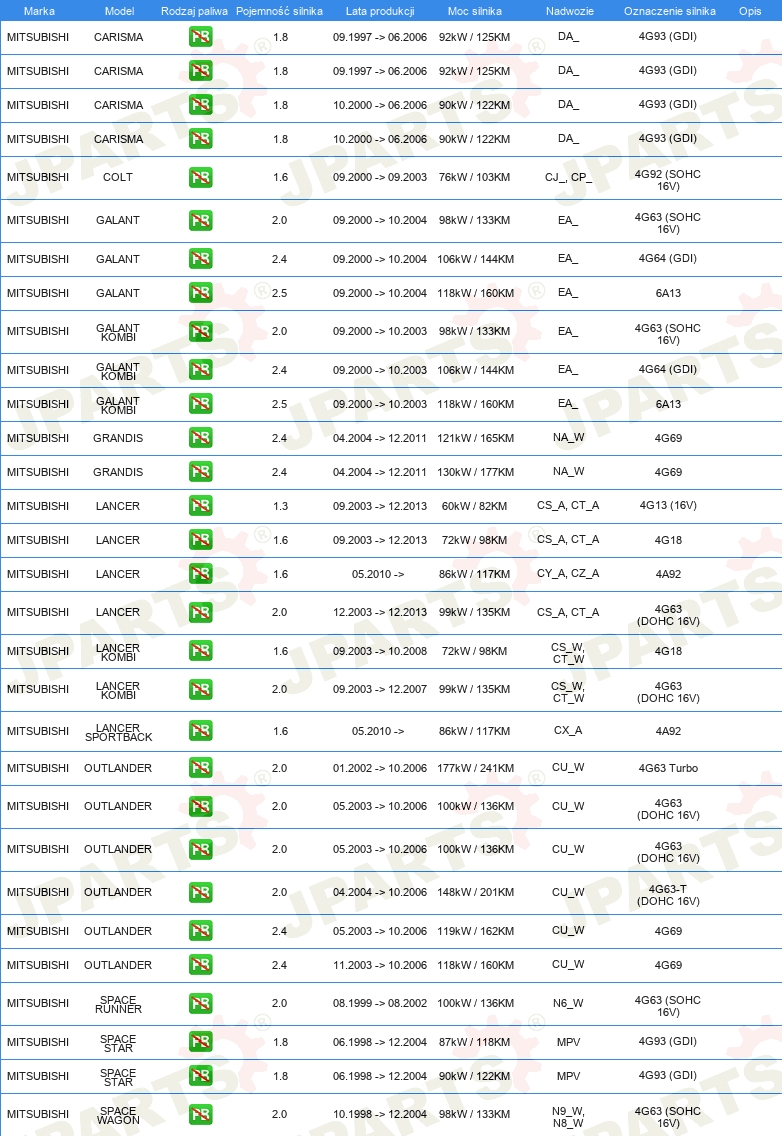Select the SPACE WAGON model cell
Screen dimensions: 782x1136
(x=118, y=1115)
